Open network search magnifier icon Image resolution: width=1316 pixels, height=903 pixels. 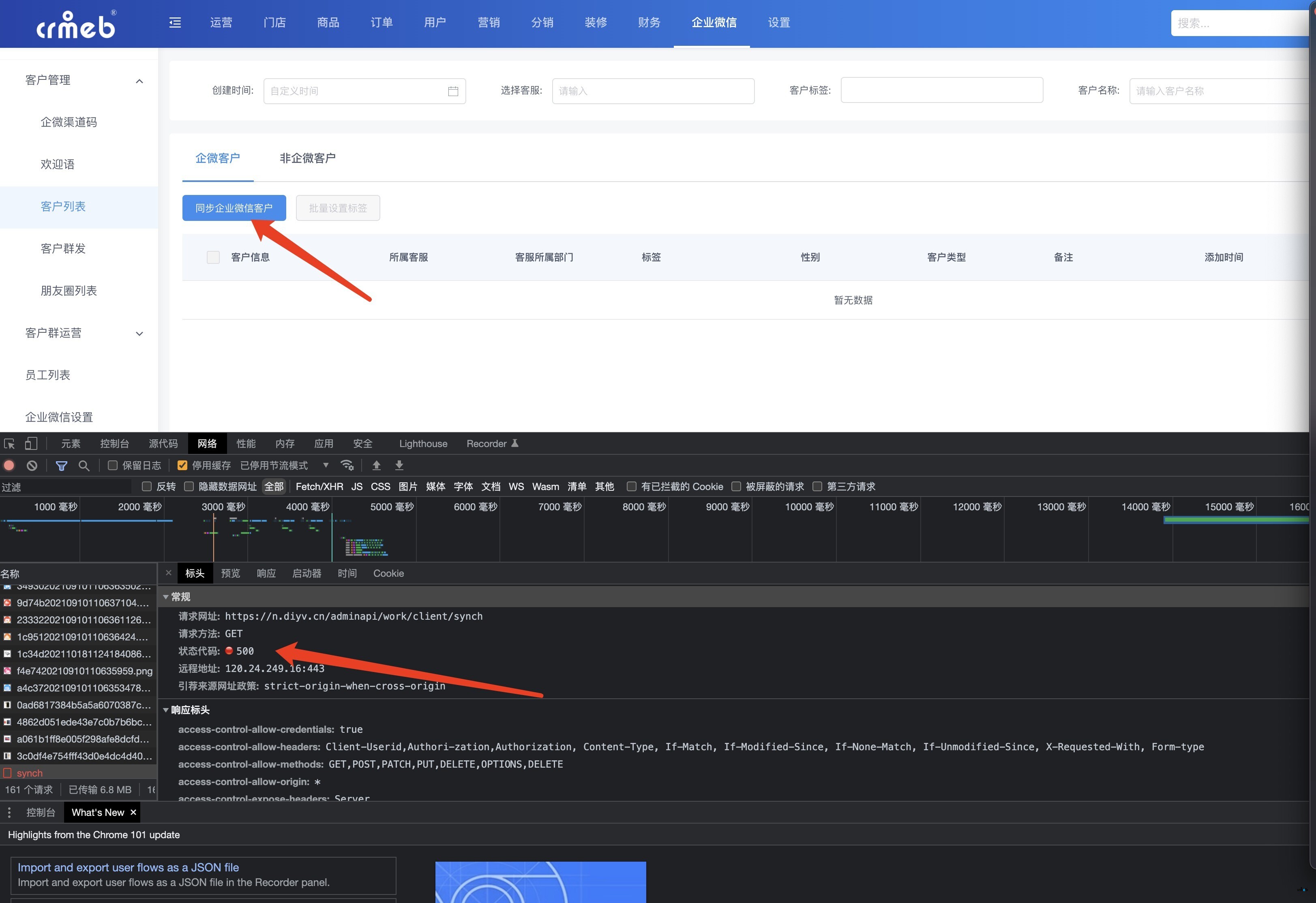tap(84, 465)
